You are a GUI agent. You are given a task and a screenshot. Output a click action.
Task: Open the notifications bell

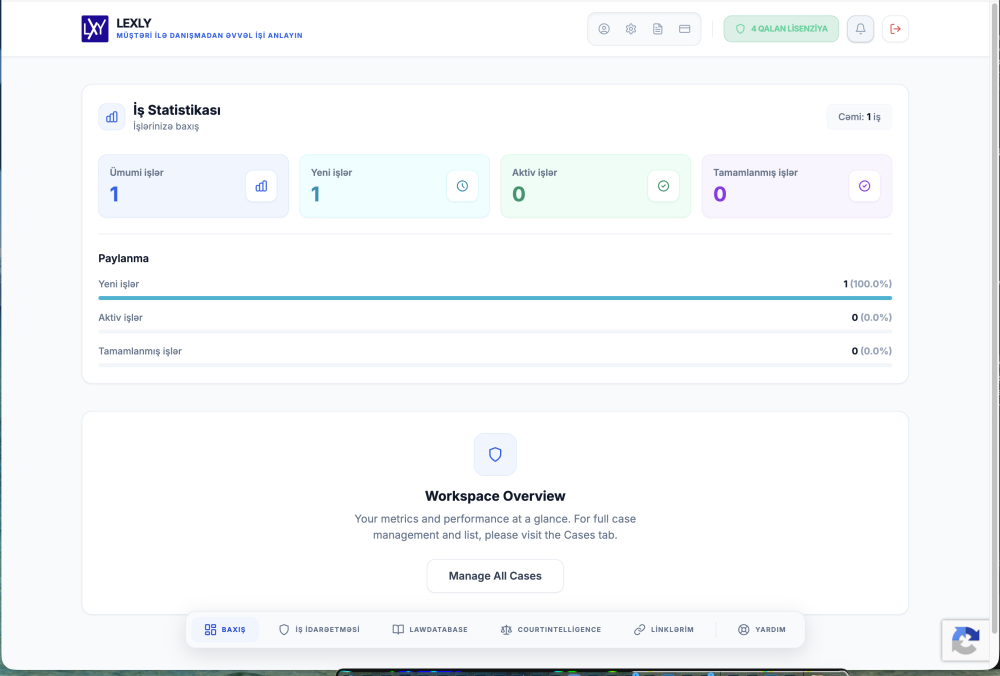tap(860, 29)
